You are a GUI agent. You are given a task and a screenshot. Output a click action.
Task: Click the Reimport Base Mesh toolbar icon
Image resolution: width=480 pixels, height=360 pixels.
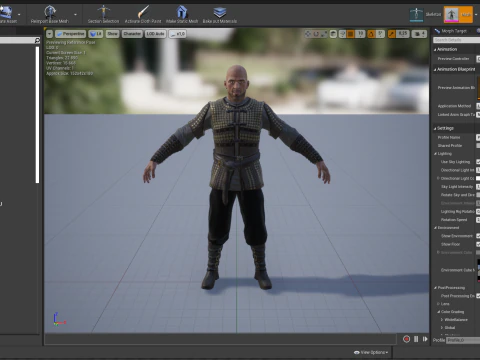pyautogui.click(x=50, y=12)
